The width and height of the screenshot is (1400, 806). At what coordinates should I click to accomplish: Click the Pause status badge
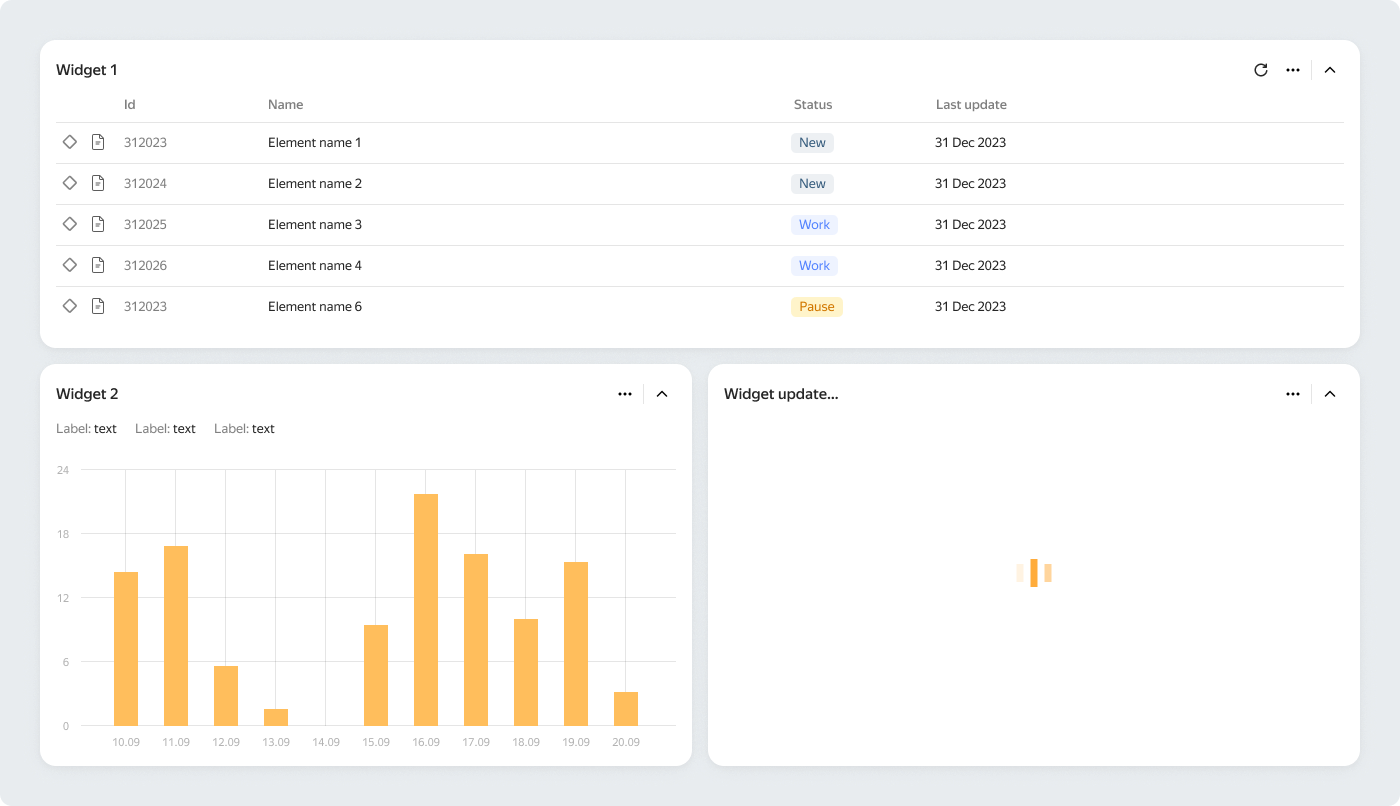[816, 307]
